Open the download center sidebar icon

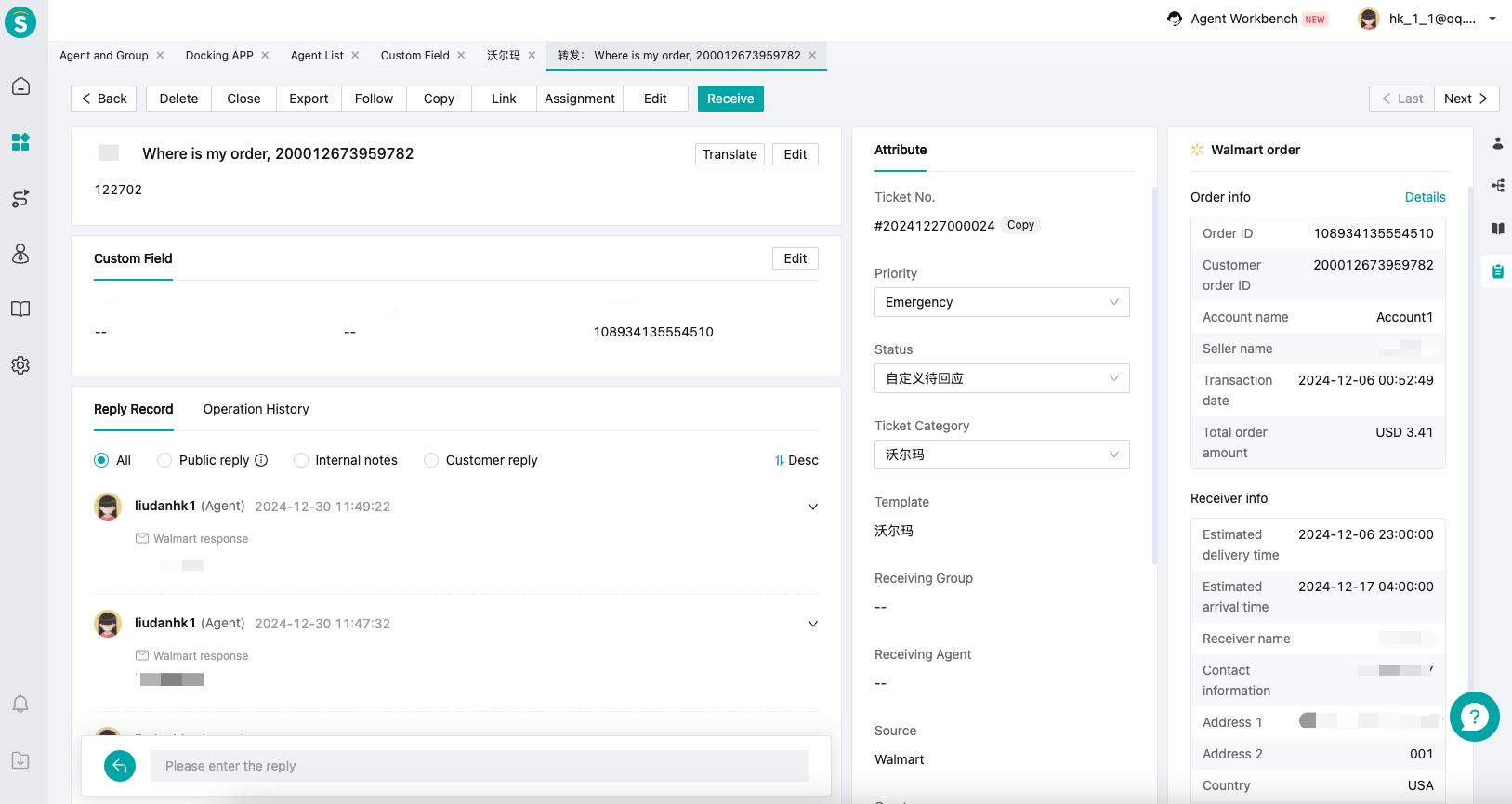point(20,760)
